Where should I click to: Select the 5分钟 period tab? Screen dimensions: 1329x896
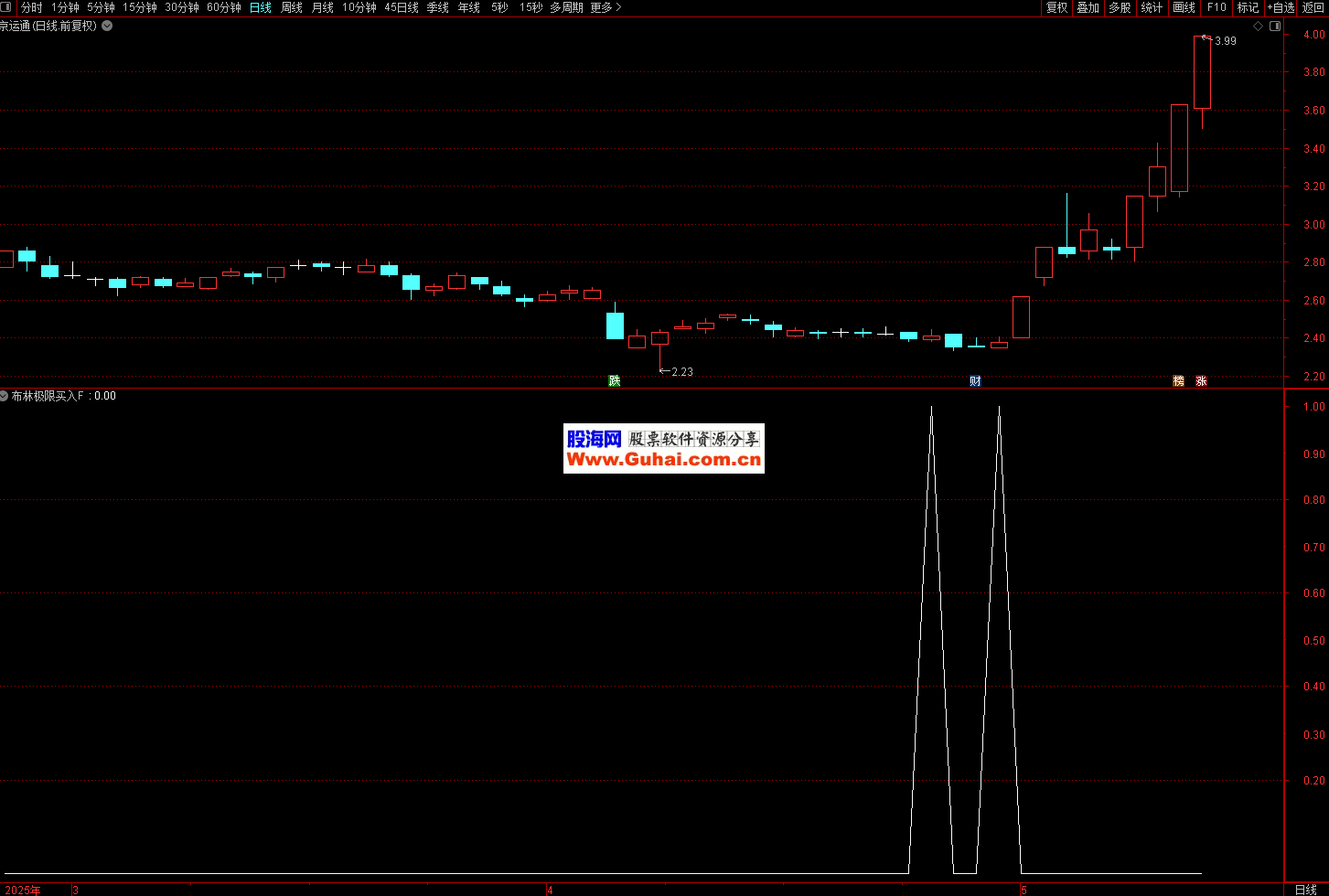[x=101, y=7]
